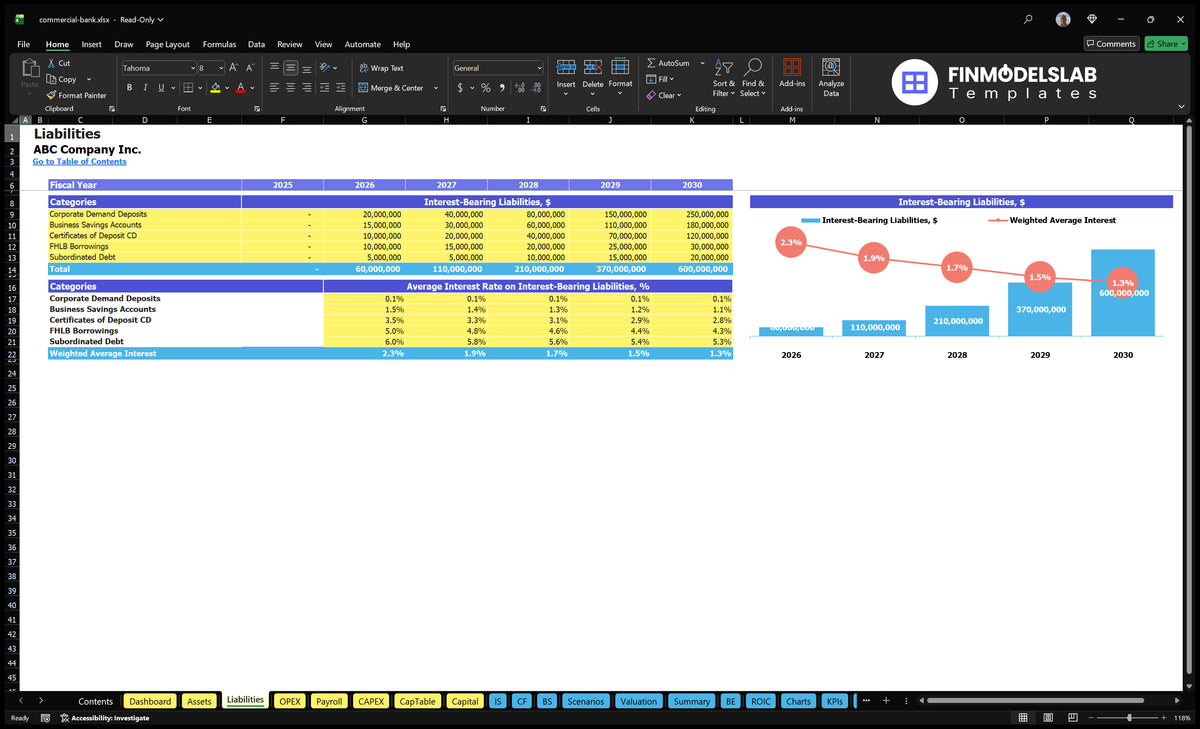Adjust the zoom slider in status bar
The width and height of the screenshot is (1200, 729).
1130,718
